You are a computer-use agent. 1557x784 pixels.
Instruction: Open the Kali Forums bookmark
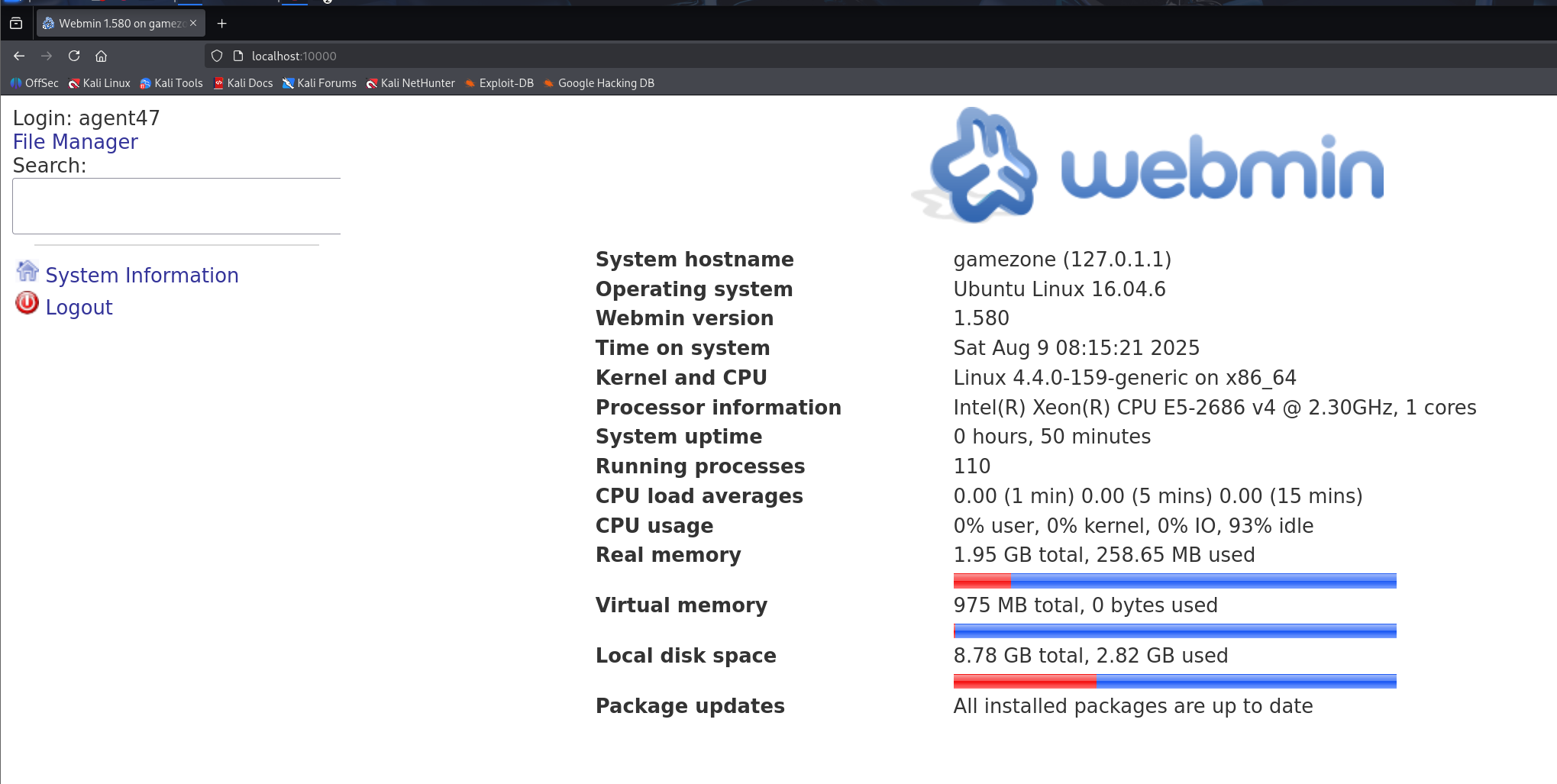[x=319, y=83]
